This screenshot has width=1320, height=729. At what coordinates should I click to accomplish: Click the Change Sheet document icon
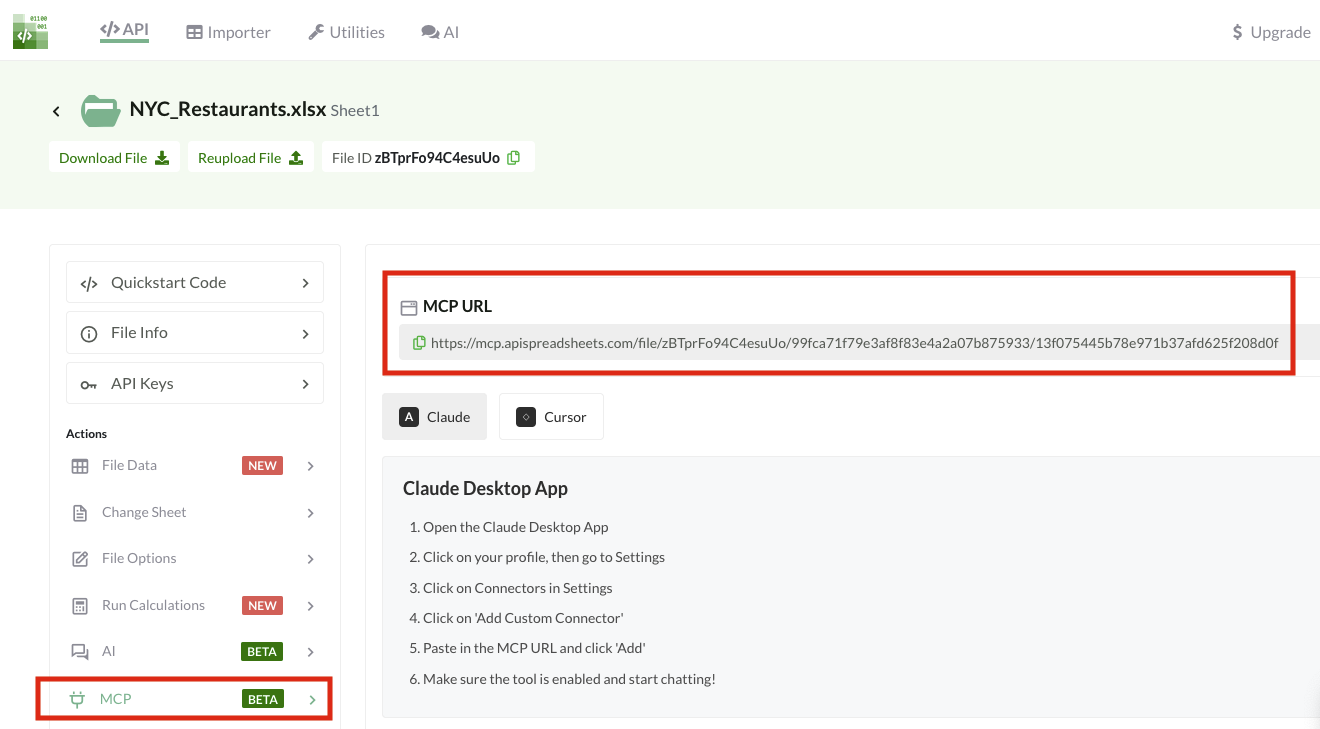(x=79, y=512)
